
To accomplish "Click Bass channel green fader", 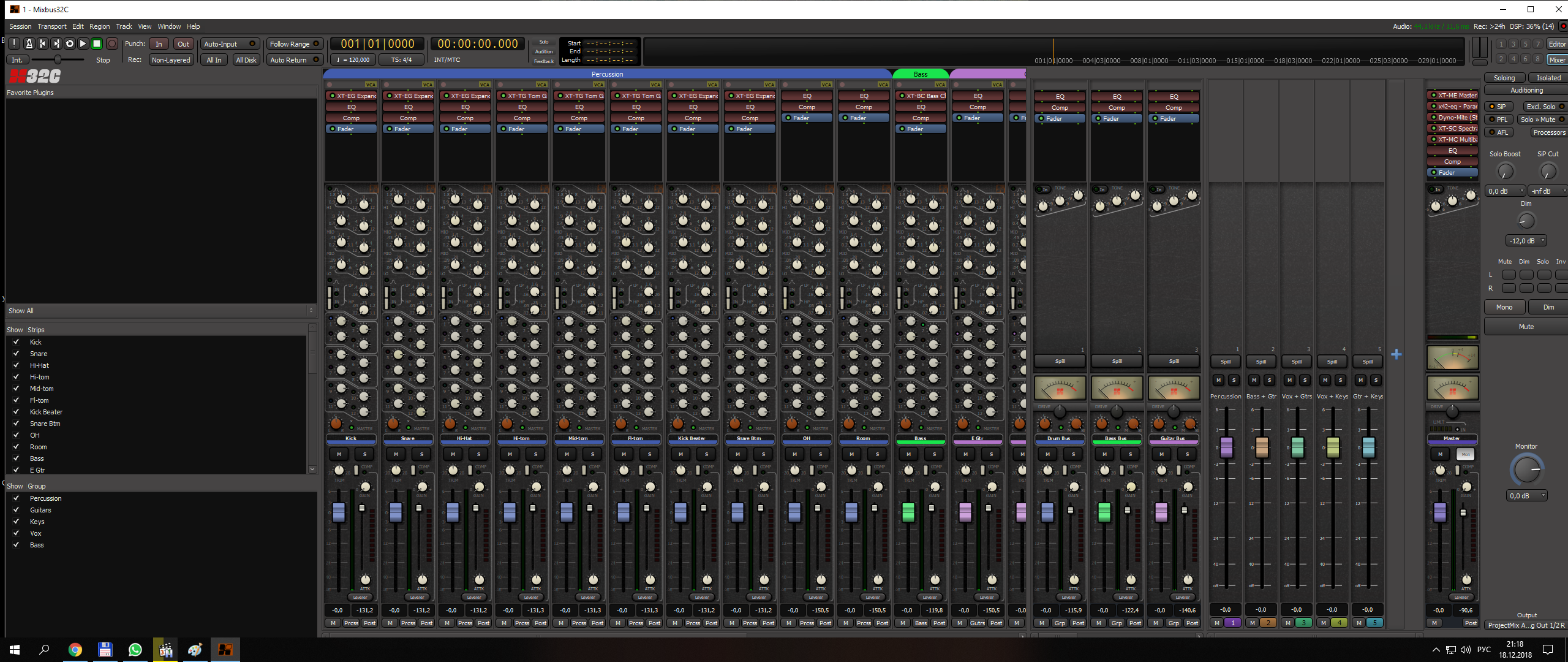I will click(908, 512).
